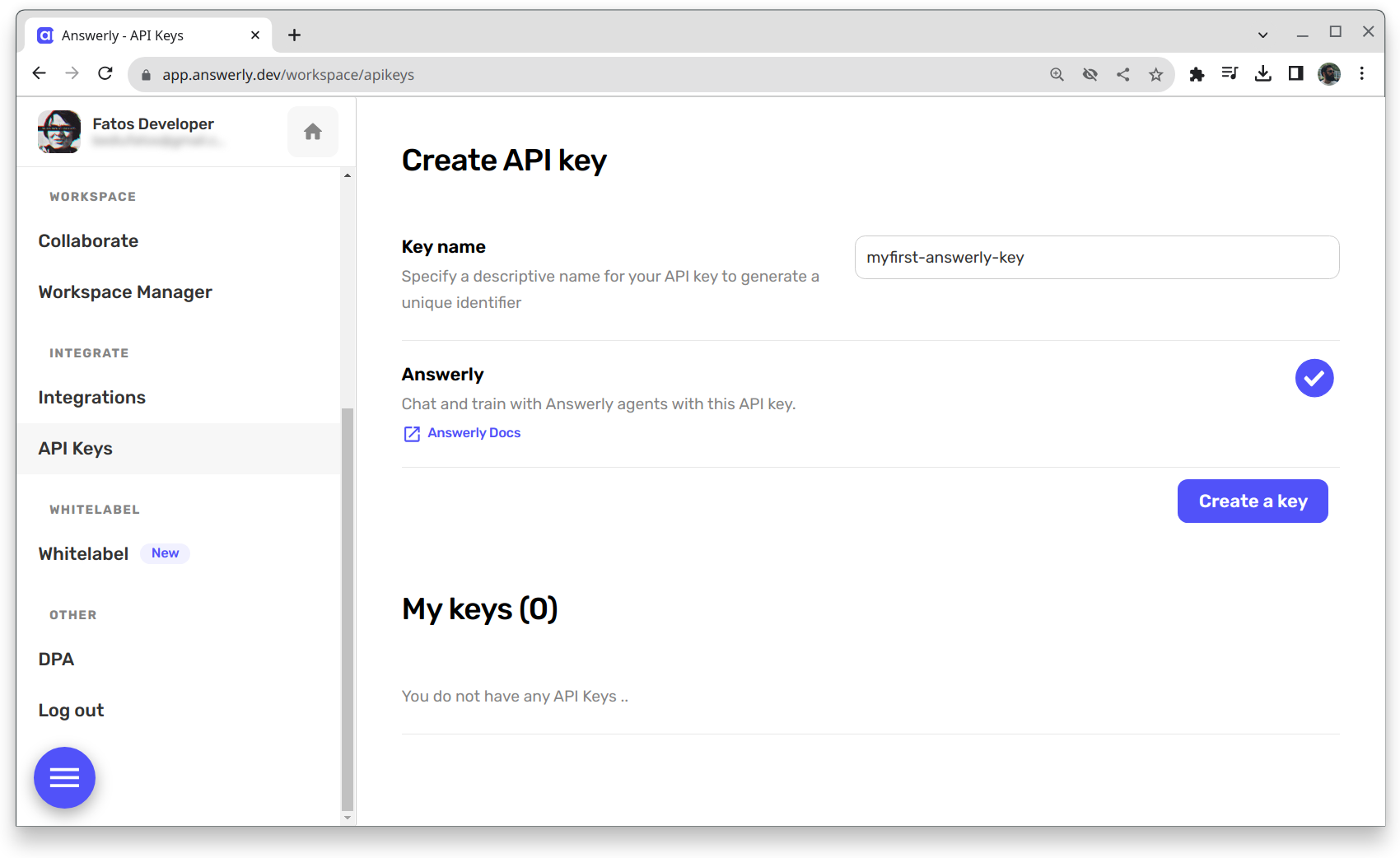Click the browser reload icon

coord(105,74)
